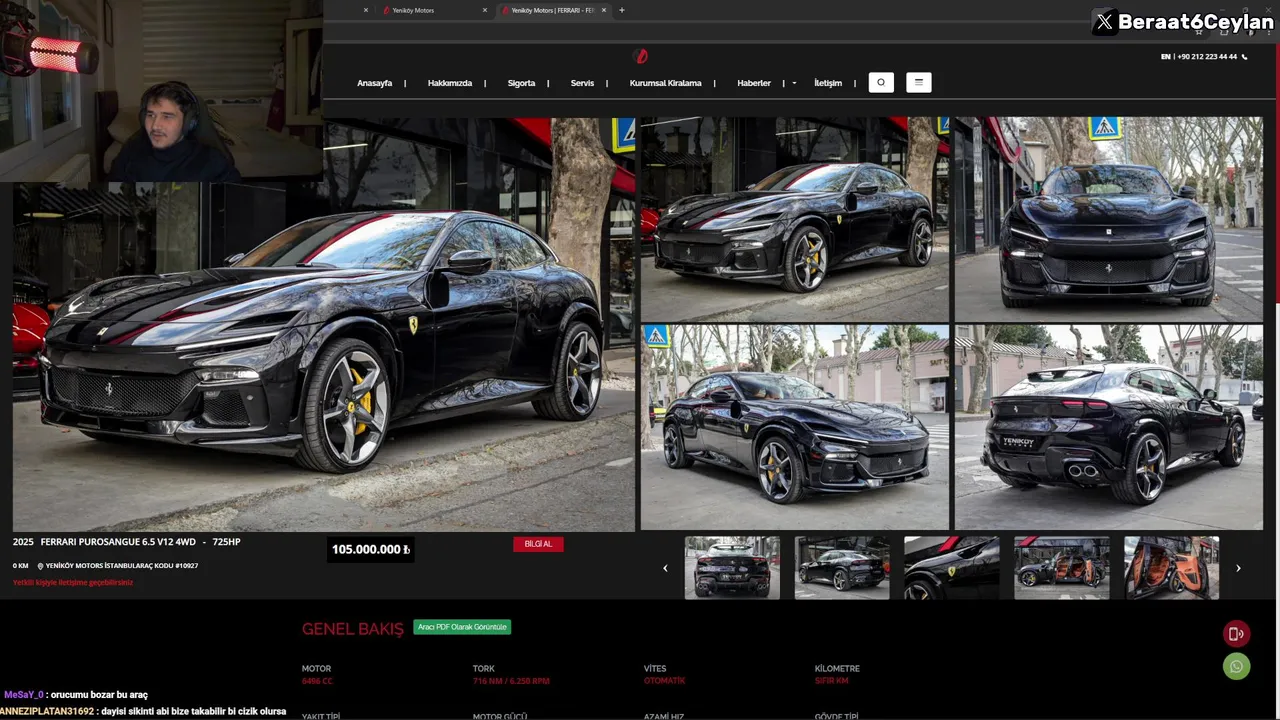Screen dimensions: 1280x720
Task: Open the green WhatsApp chat button
Action: click(1236, 666)
